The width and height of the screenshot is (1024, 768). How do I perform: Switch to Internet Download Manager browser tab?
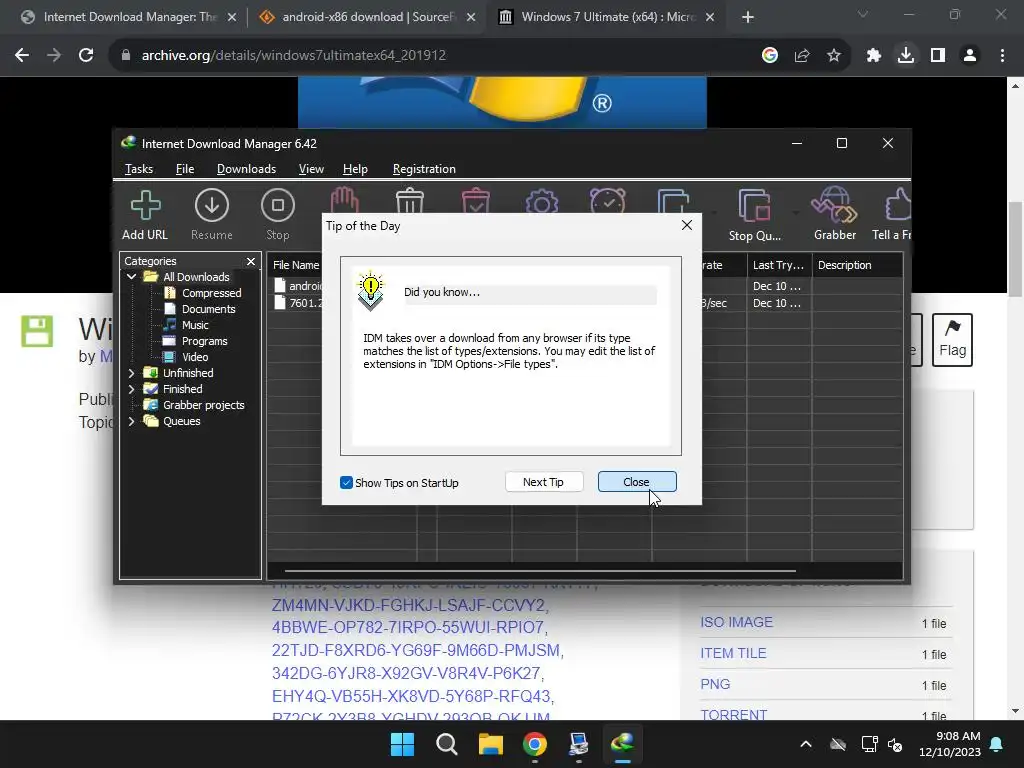tap(129, 17)
